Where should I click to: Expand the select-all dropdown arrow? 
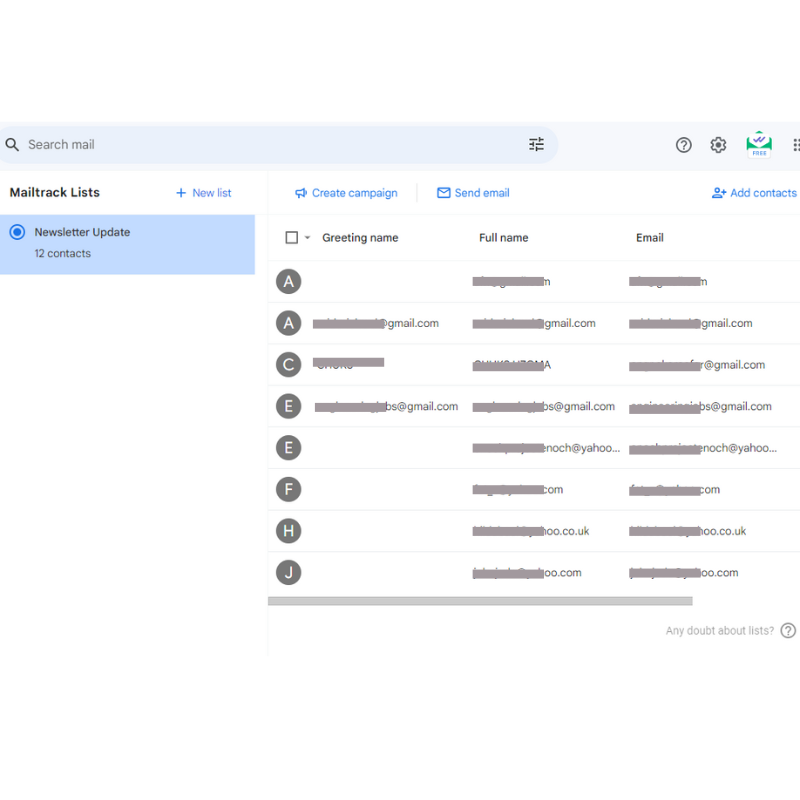point(307,238)
